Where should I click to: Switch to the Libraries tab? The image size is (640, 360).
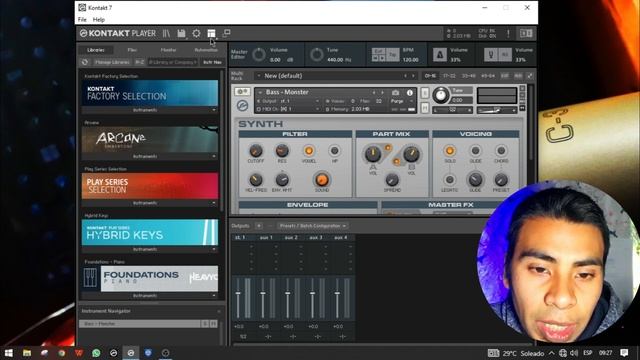[x=96, y=50]
